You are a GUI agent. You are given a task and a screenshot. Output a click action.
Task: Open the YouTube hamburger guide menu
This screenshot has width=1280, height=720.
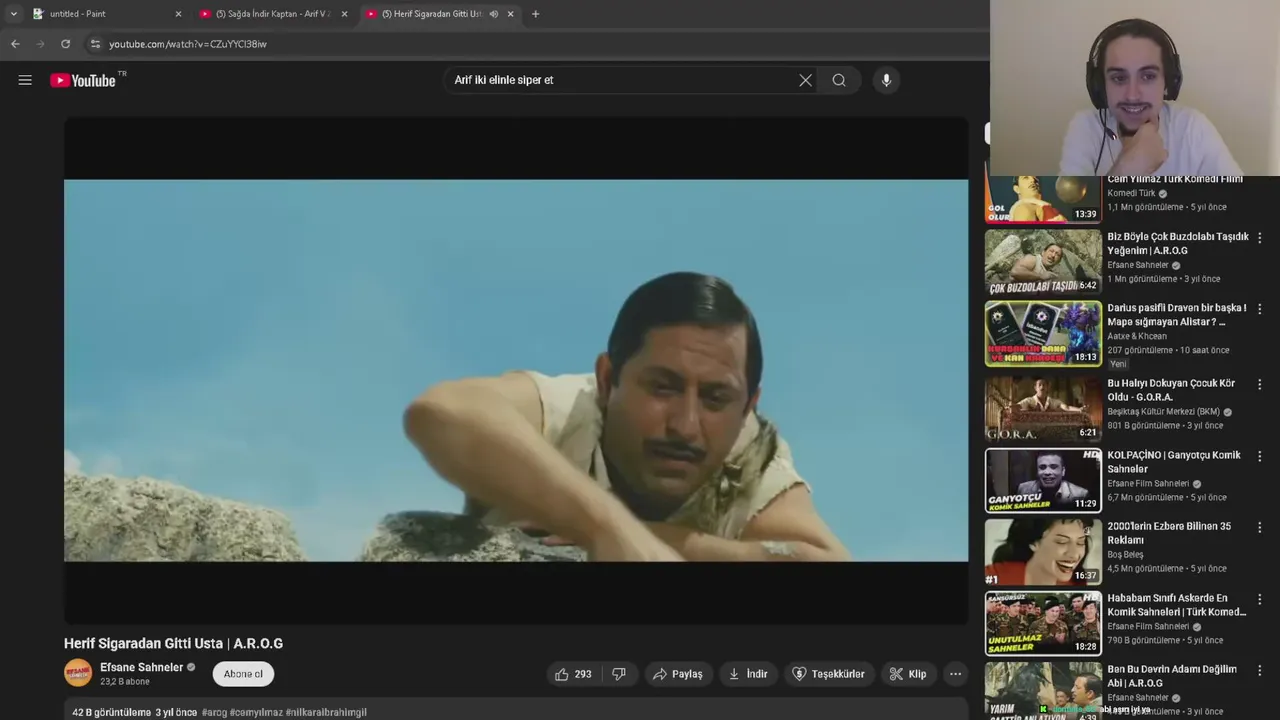coord(25,80)
